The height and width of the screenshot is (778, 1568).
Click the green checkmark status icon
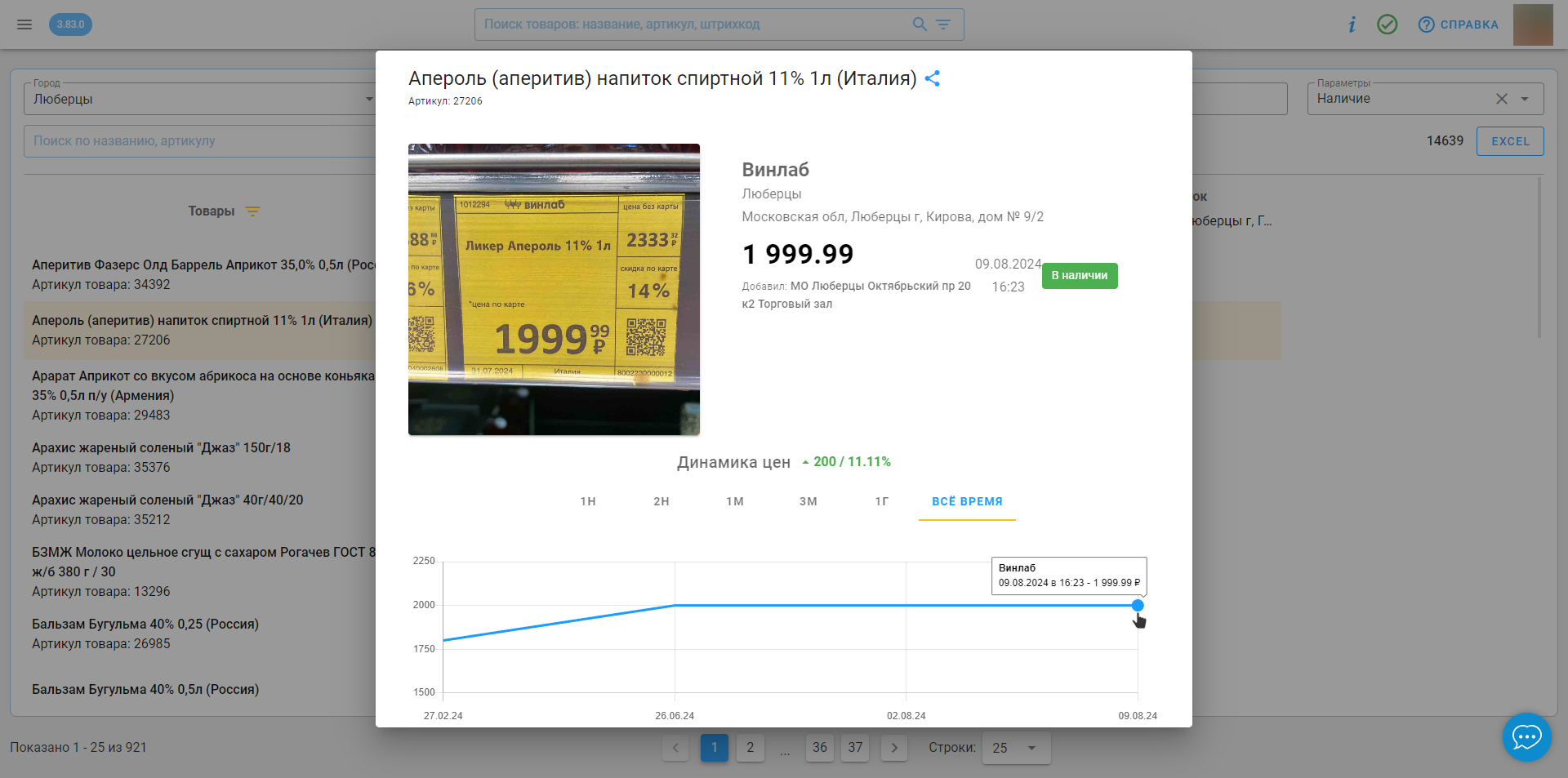tap(1388, 24)
